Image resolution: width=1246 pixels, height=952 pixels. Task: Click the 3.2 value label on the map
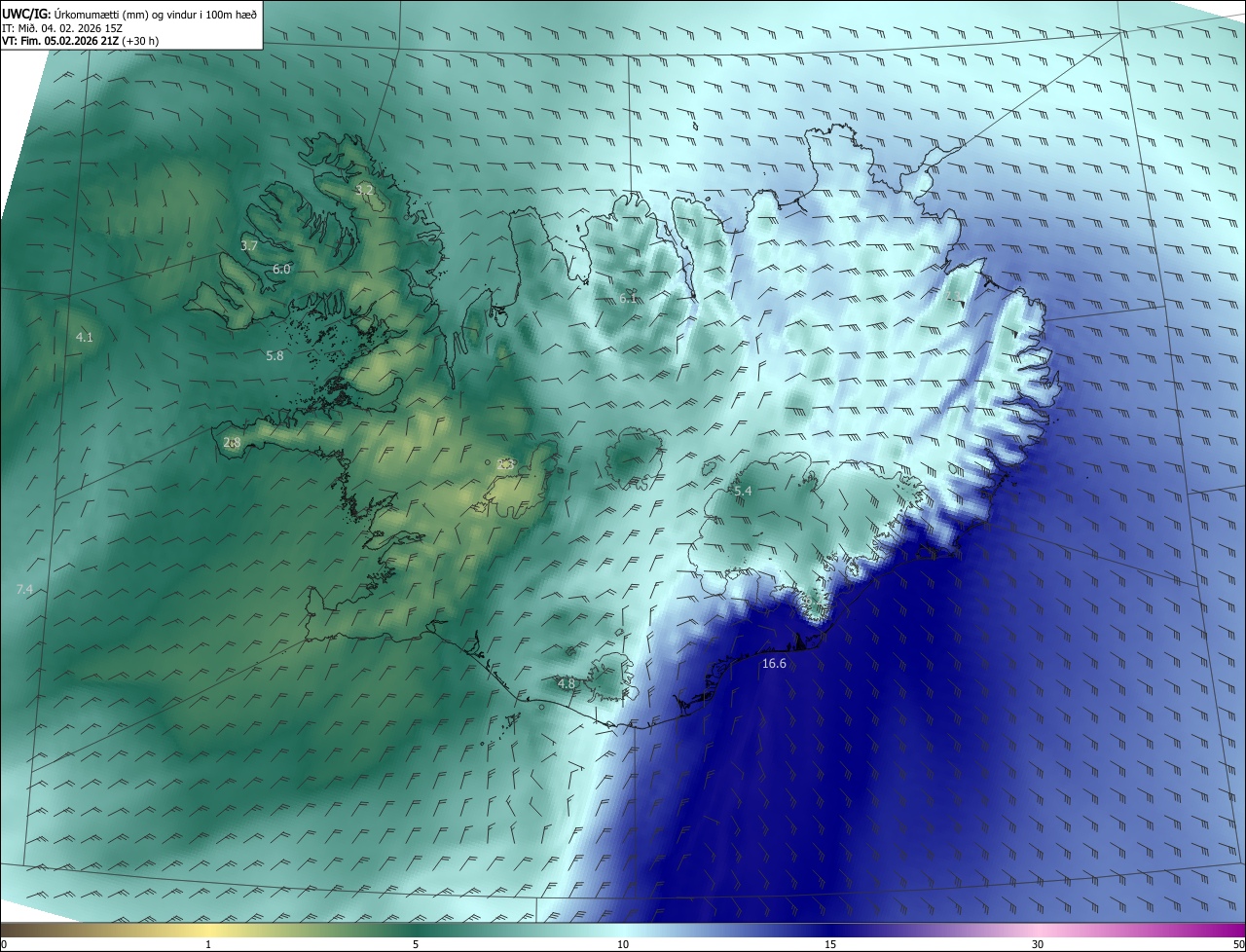364,190
